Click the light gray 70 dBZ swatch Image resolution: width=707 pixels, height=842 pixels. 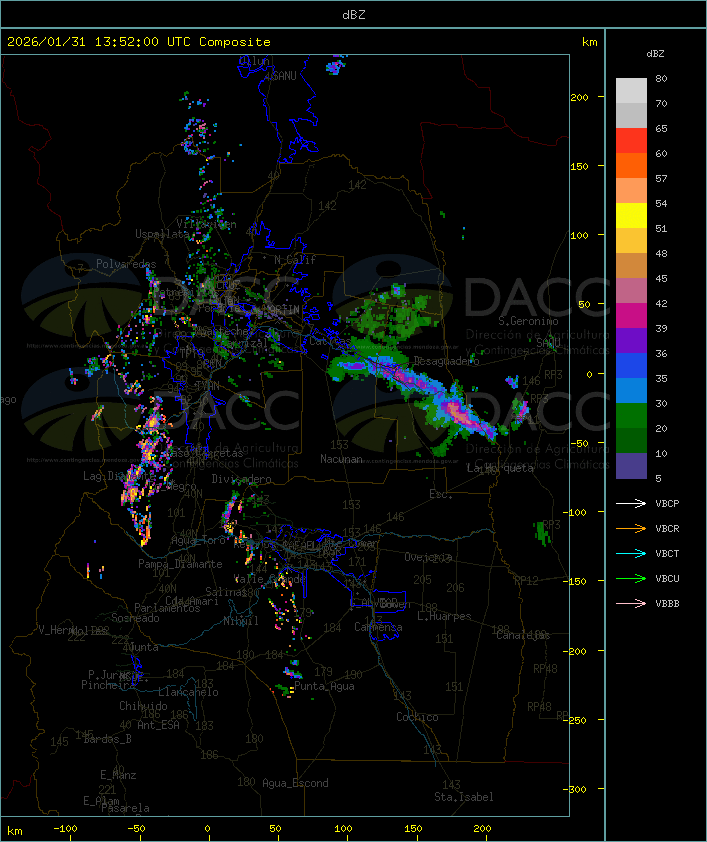pyautogui.click(x=631, y=90)
